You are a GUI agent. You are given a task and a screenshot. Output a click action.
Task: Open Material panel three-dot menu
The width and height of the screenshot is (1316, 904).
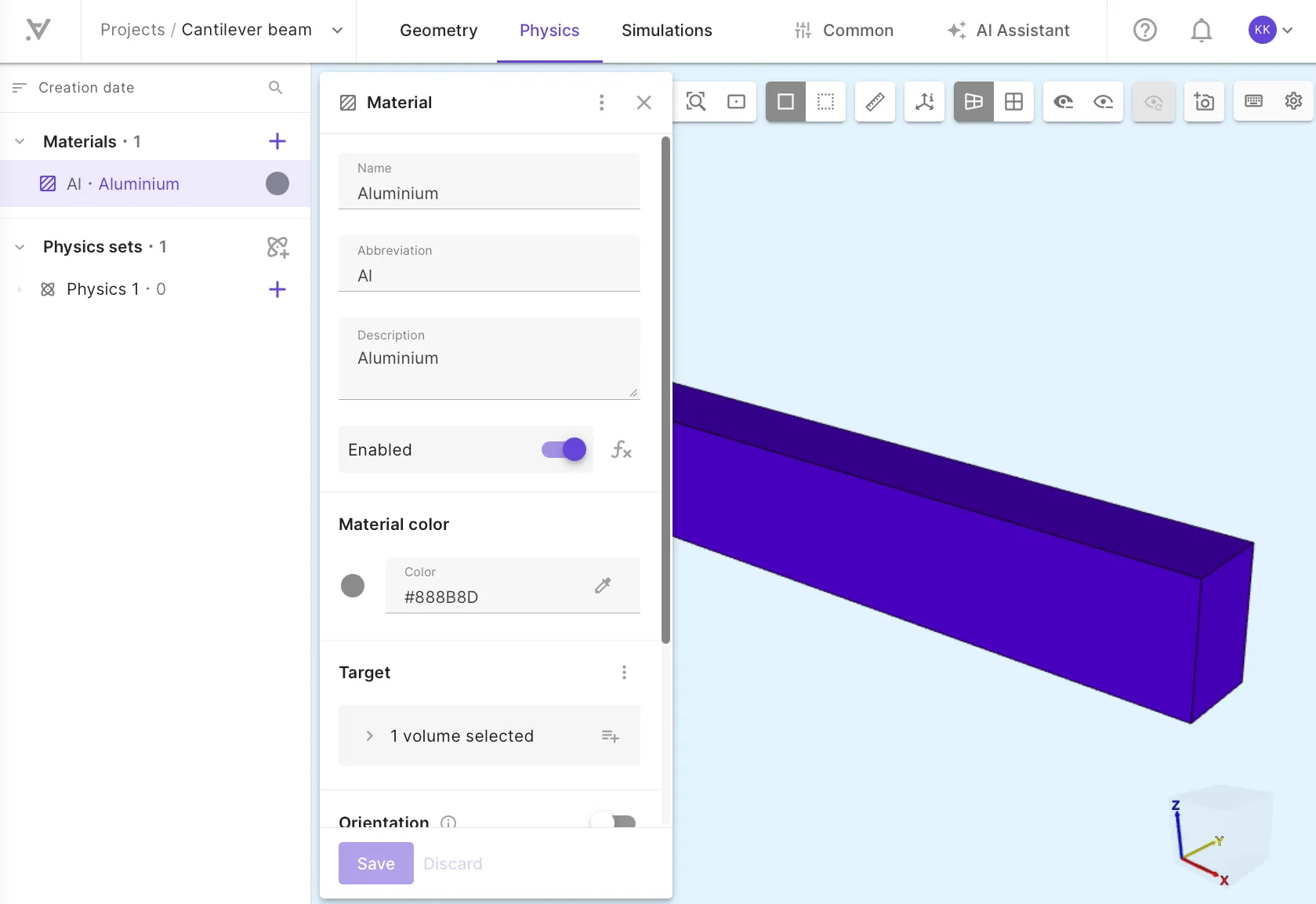(x=602, y=103)
